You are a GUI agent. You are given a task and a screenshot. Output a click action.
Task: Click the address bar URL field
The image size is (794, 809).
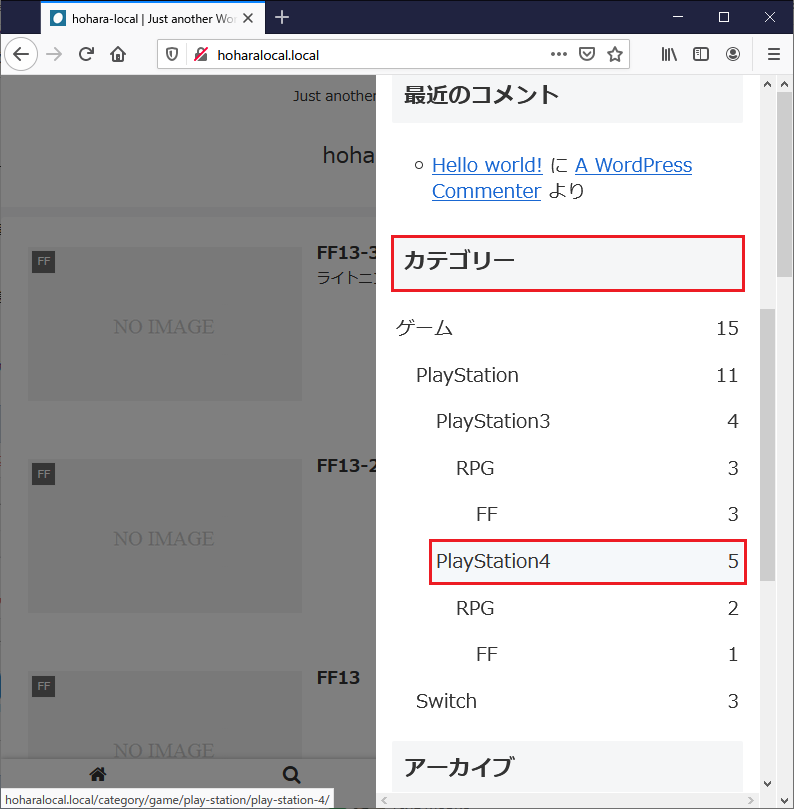380,55
